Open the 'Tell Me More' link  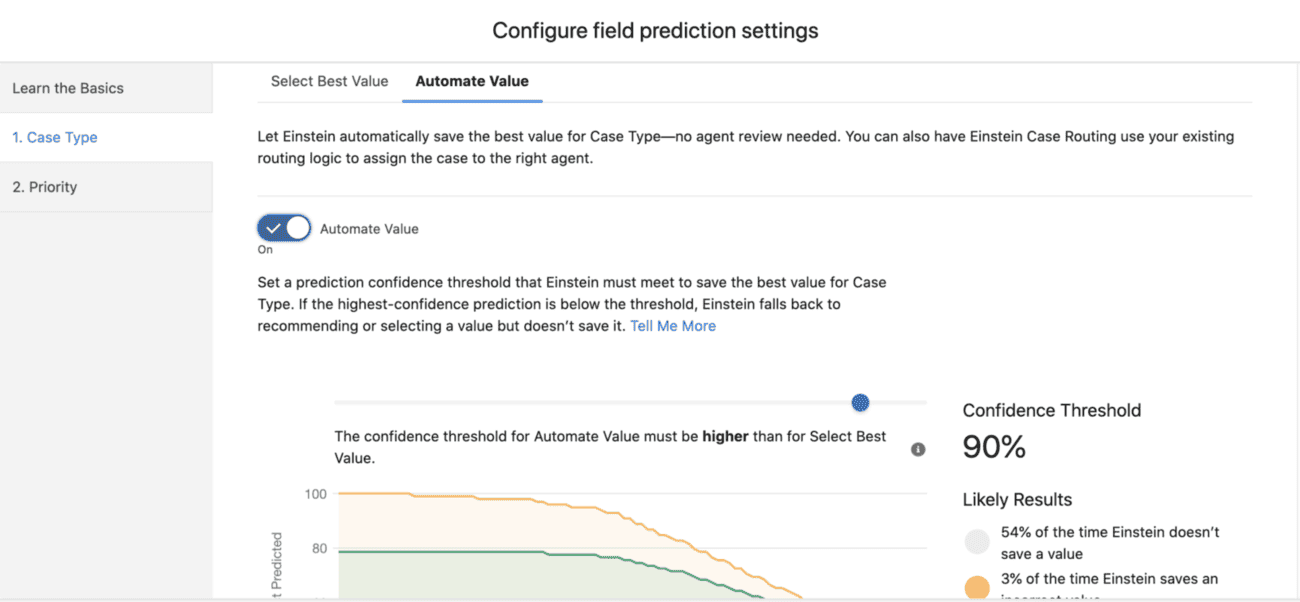tap(673, 325)
